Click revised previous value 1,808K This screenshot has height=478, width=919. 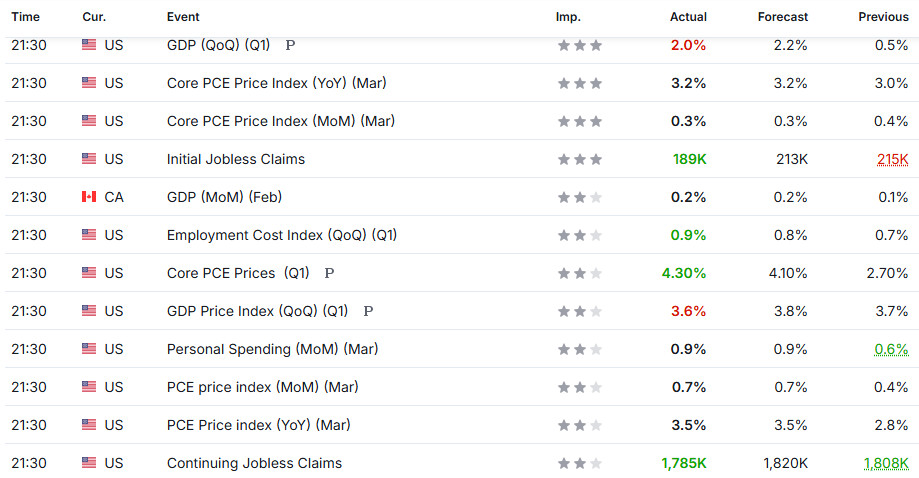(x=886, y=463)
